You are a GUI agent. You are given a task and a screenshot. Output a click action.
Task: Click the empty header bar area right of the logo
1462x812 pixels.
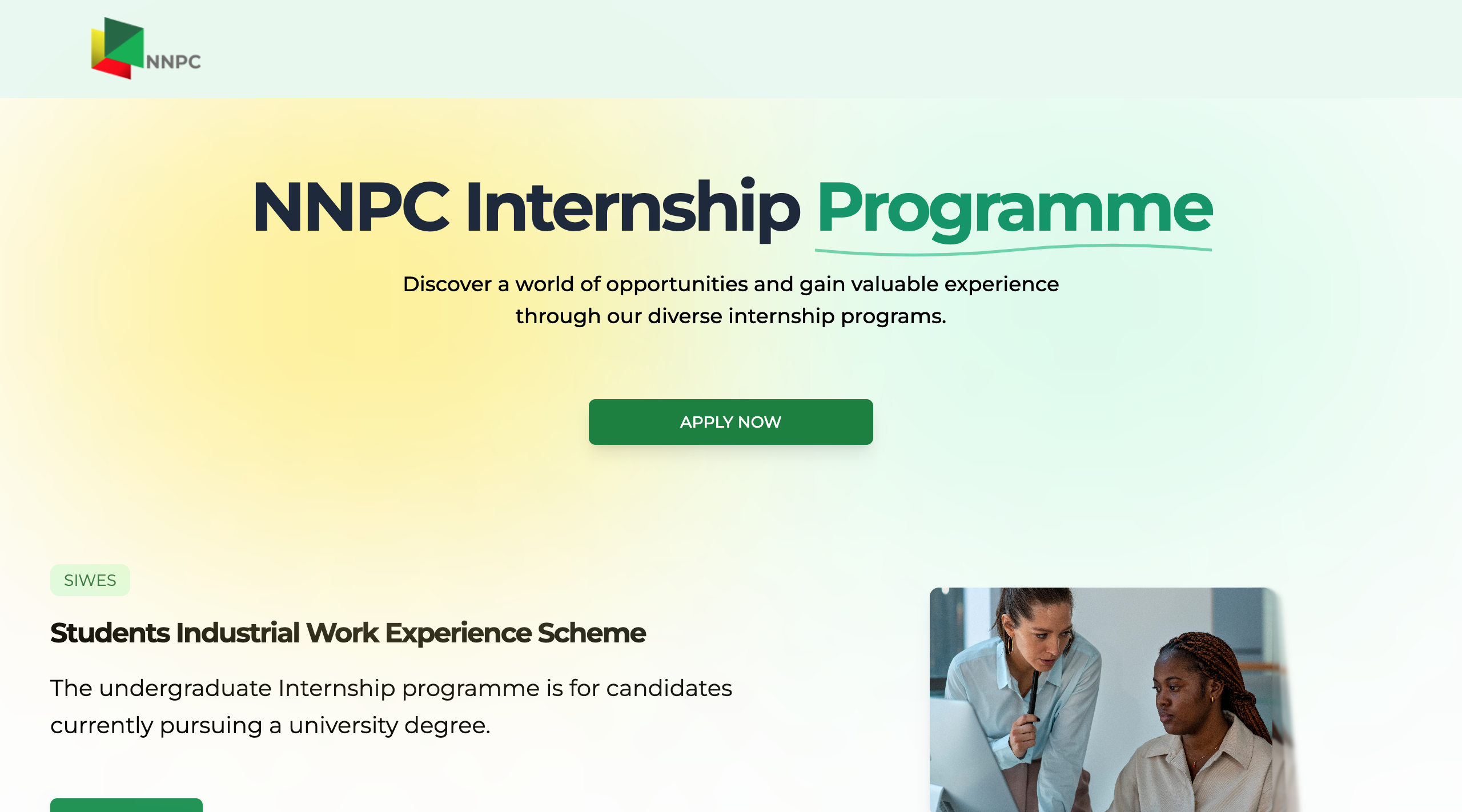(x=800, y=49)
